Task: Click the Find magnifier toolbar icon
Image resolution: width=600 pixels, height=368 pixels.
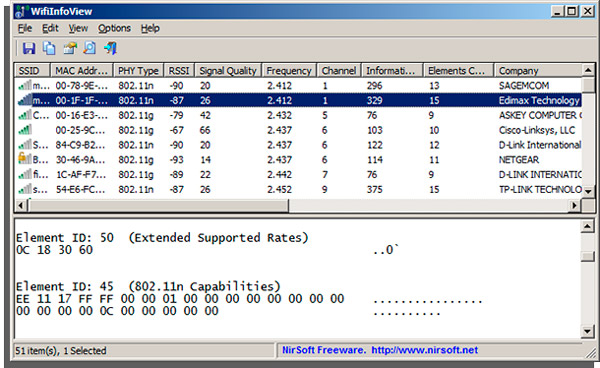Action: coord(90,48)
